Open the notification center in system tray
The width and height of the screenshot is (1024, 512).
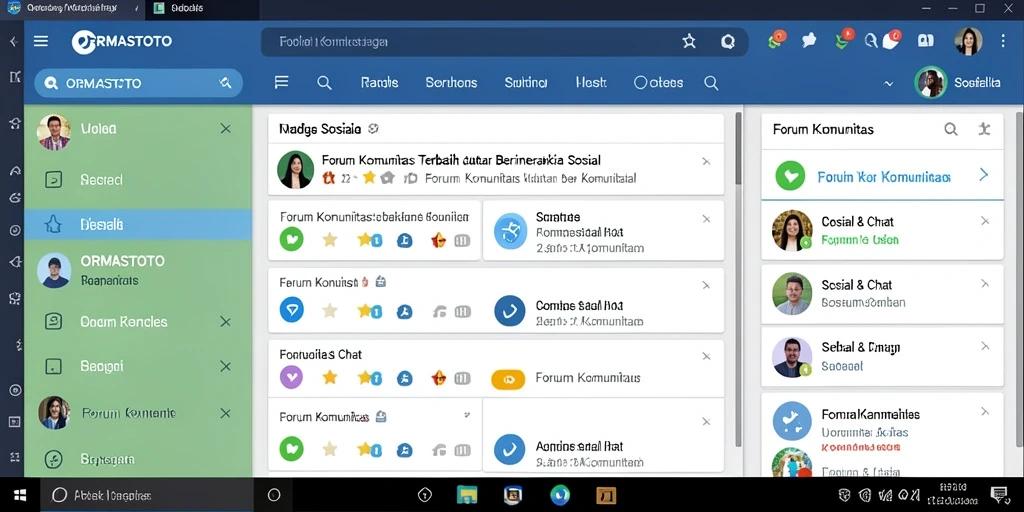click(999, 494)
